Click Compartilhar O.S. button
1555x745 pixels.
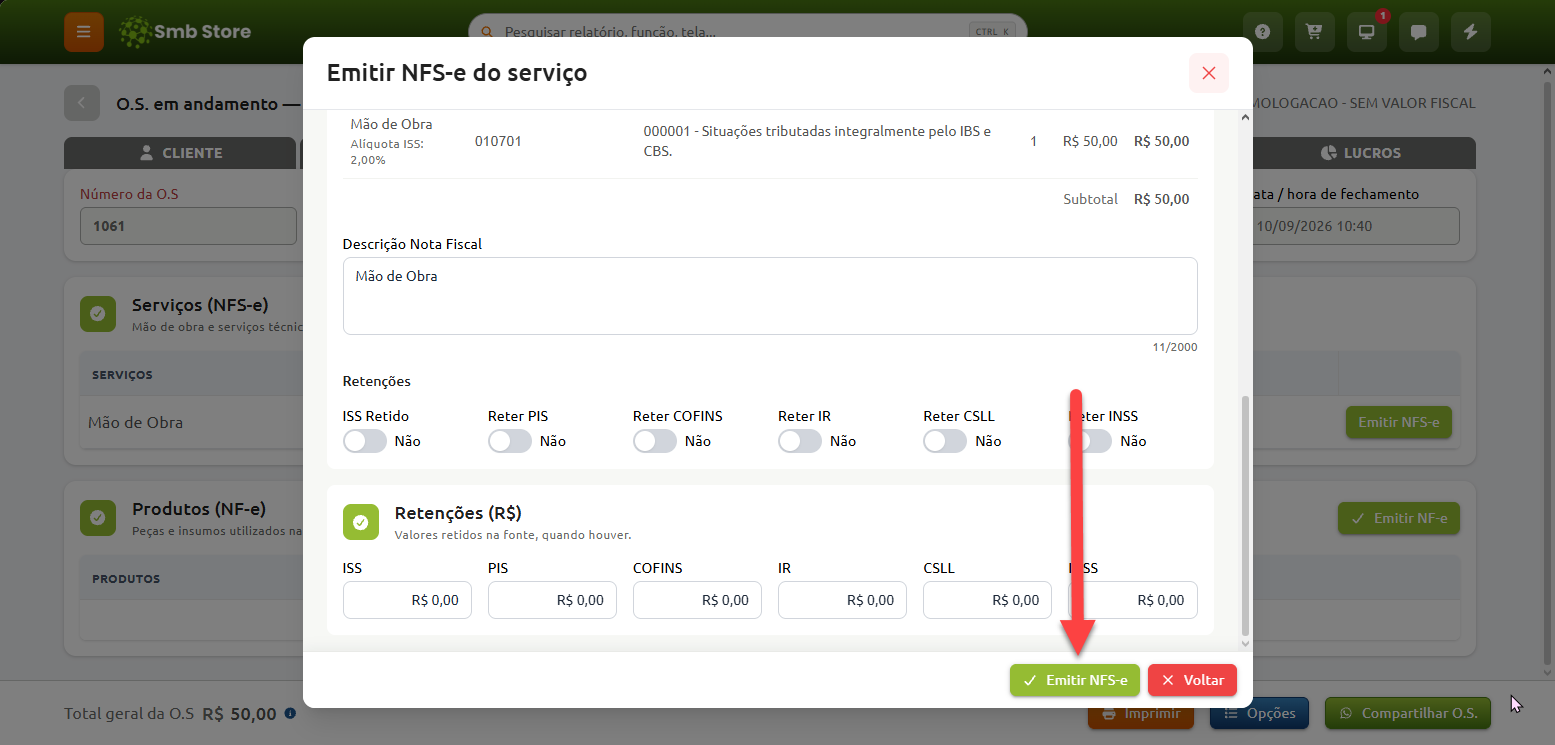pyautogui.click(x=1408, y=714)
